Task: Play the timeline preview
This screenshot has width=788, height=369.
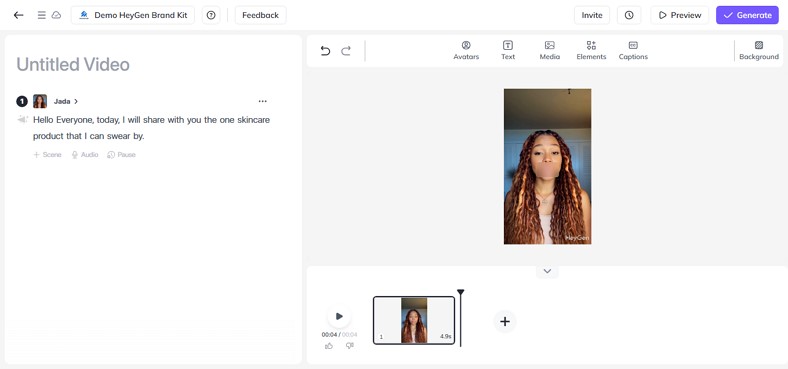Action: [x=339, y=316]
